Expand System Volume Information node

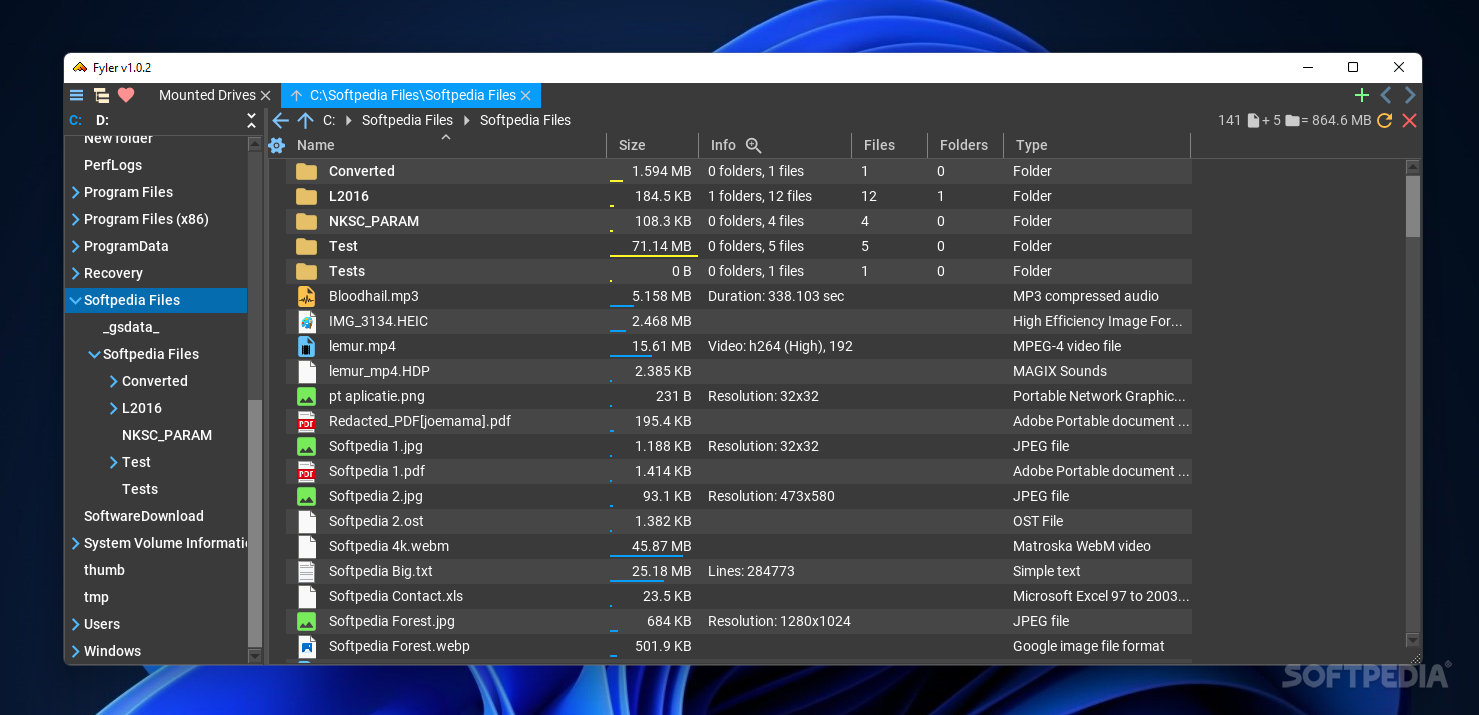coord(75,543)
